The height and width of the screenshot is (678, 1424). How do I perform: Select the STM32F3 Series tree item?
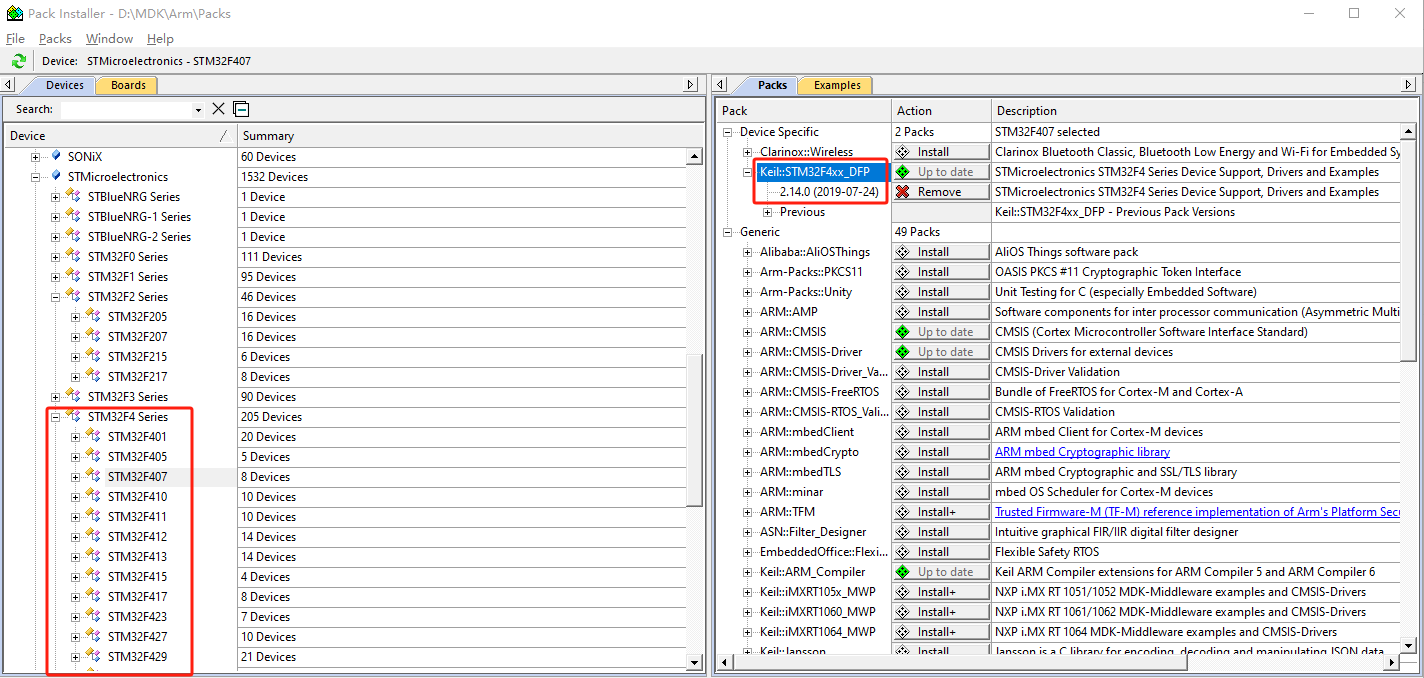(128, 397)
